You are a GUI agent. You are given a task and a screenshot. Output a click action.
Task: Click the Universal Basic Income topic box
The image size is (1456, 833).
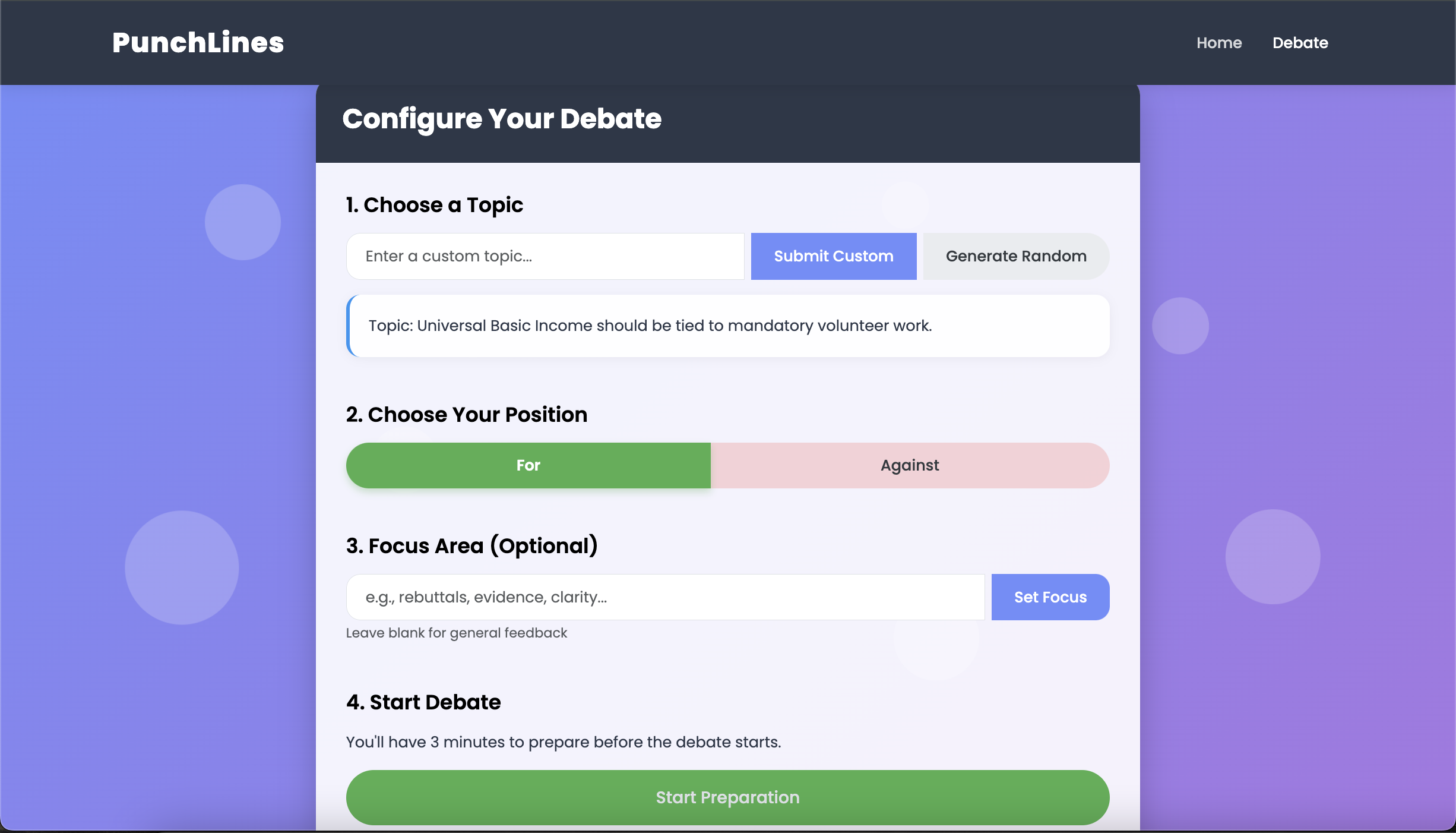[x=727, y=326]
